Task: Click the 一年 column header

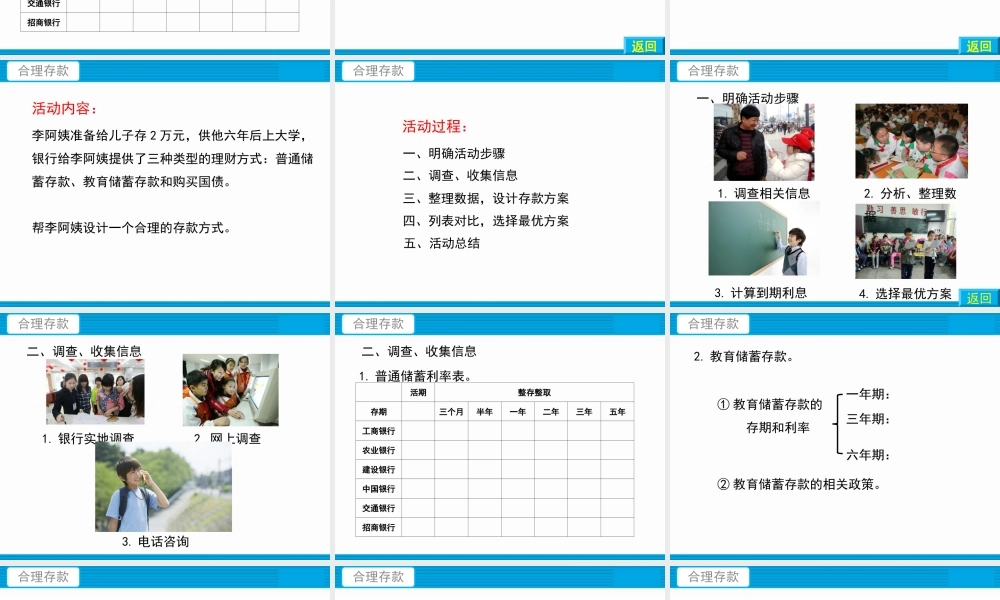Action: tap(517, 412)
